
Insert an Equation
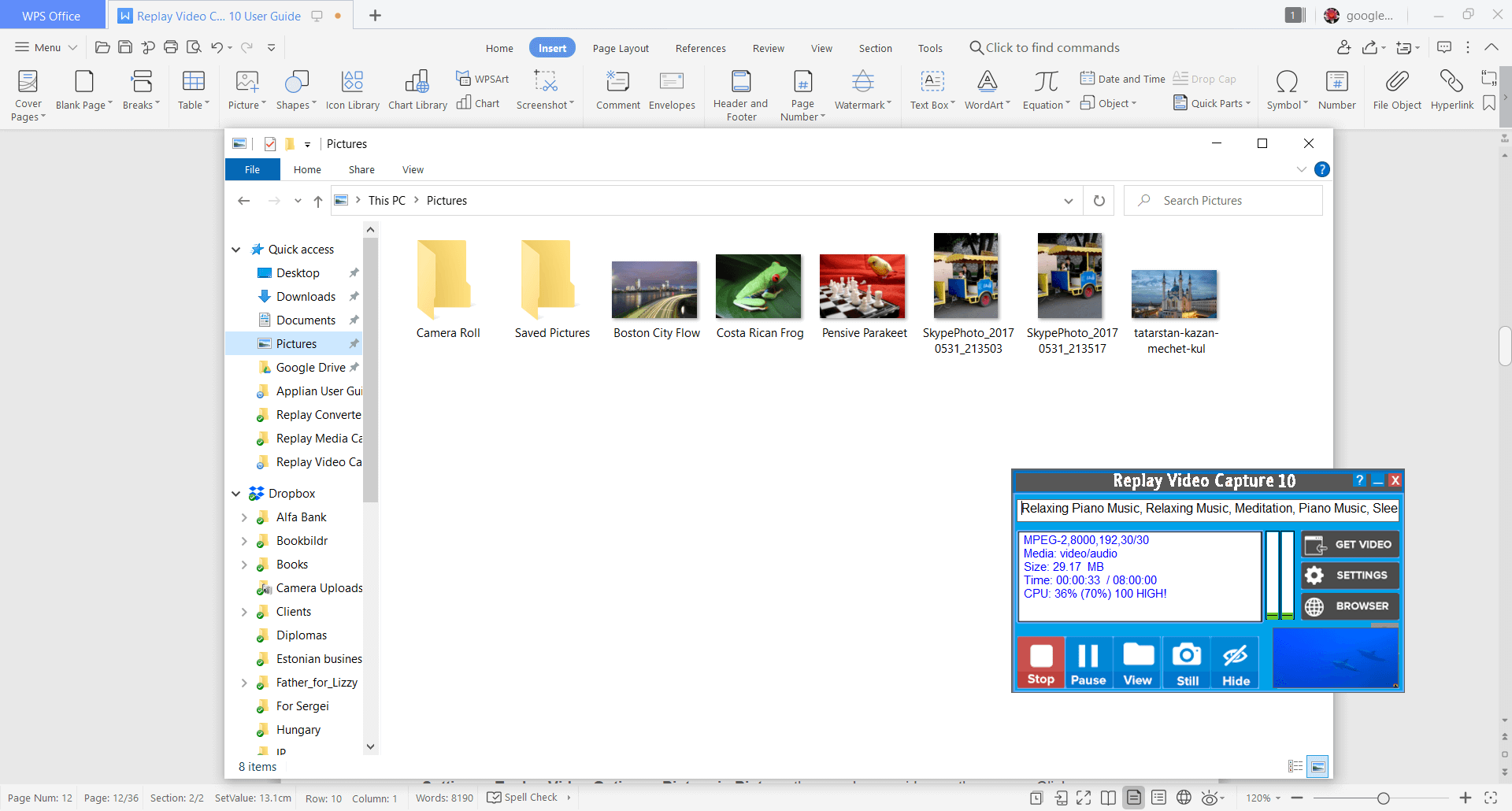click(1046, 90)
